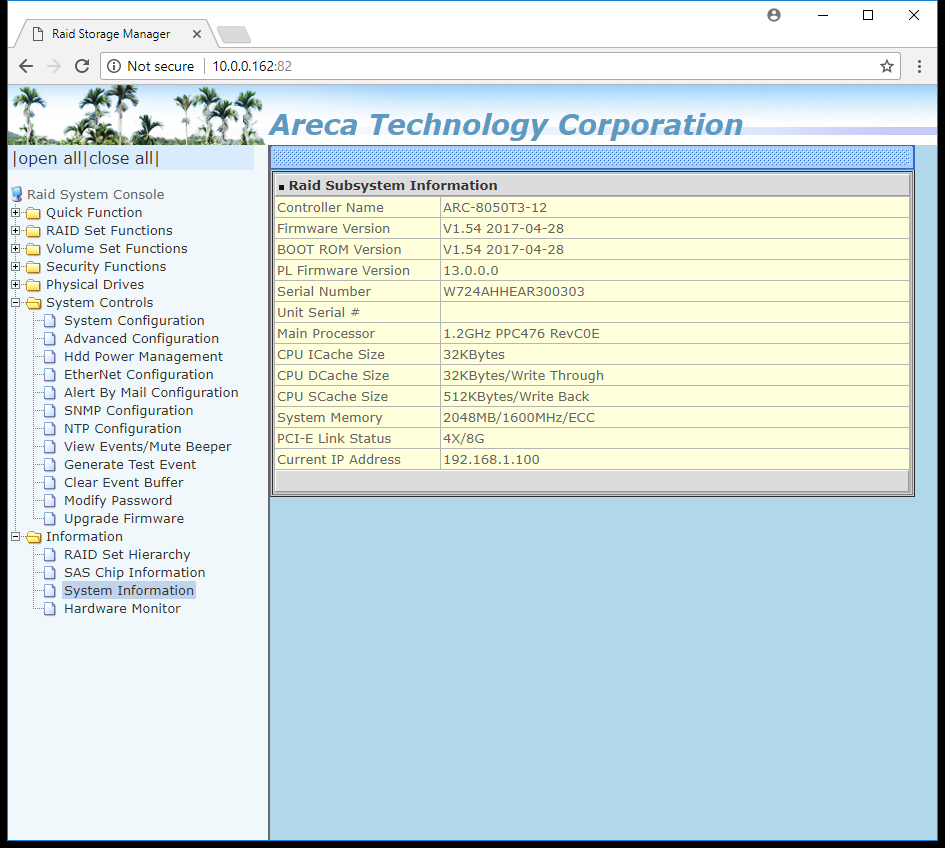Open SAS Chip Information page

click(x=134, y=573)
